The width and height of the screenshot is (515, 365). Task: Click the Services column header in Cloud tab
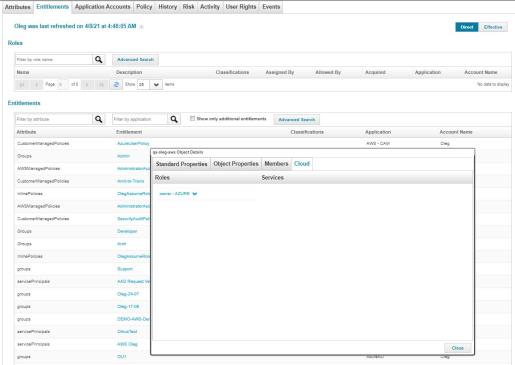point(273,178)
